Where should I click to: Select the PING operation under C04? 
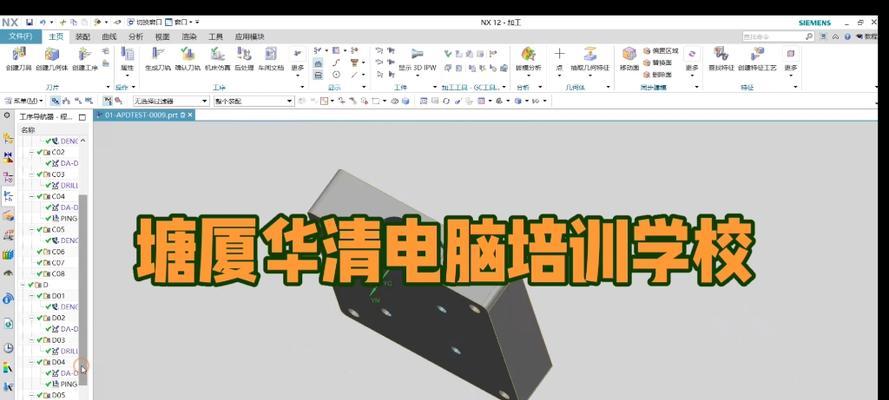(69, 219)
